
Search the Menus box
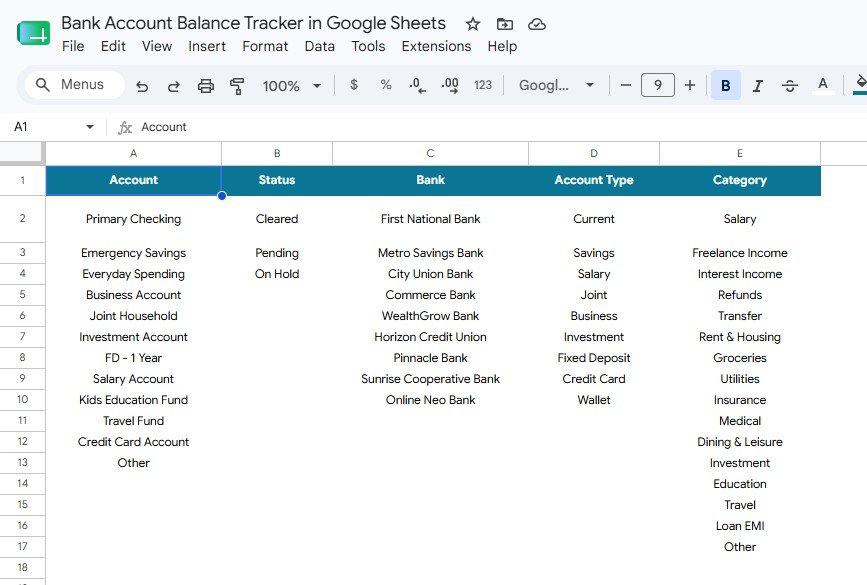75,85
